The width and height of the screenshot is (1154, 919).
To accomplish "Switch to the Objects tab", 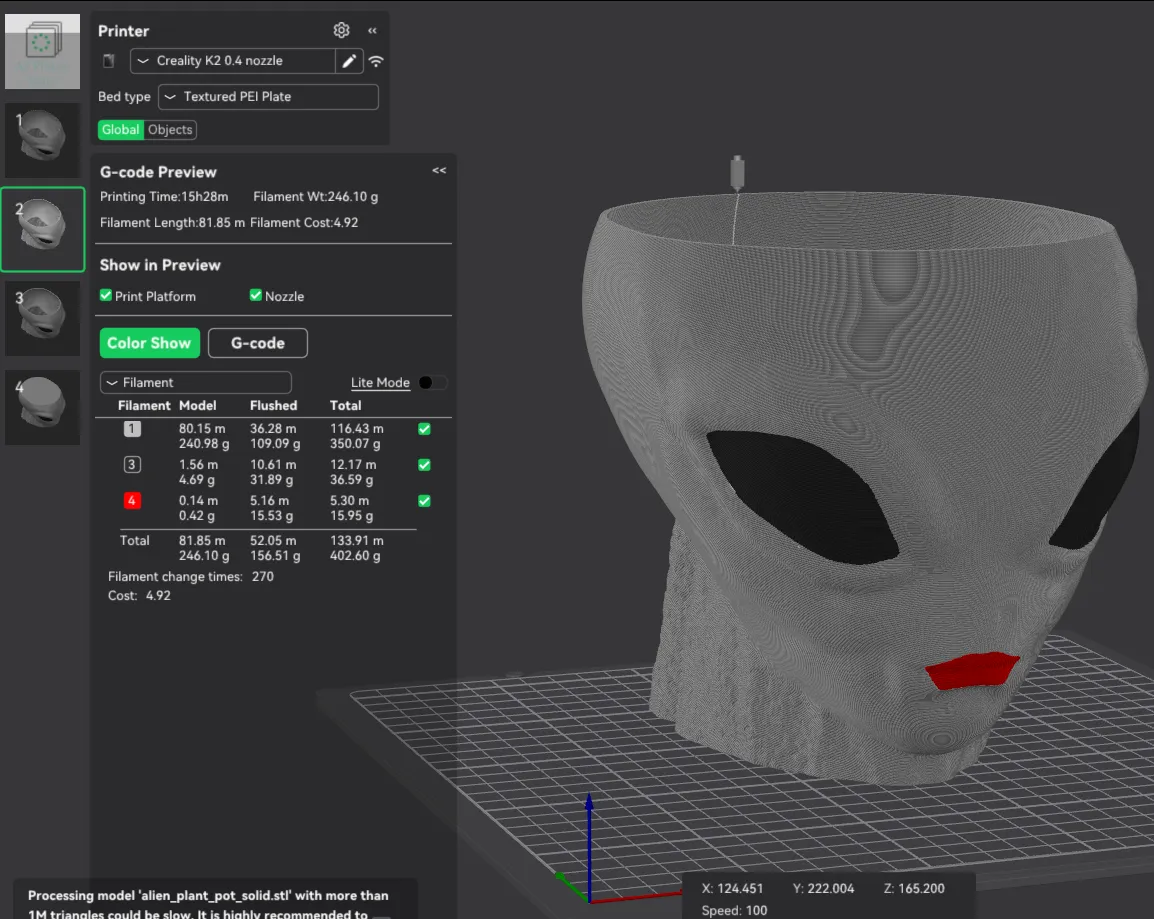I will 170,129.
